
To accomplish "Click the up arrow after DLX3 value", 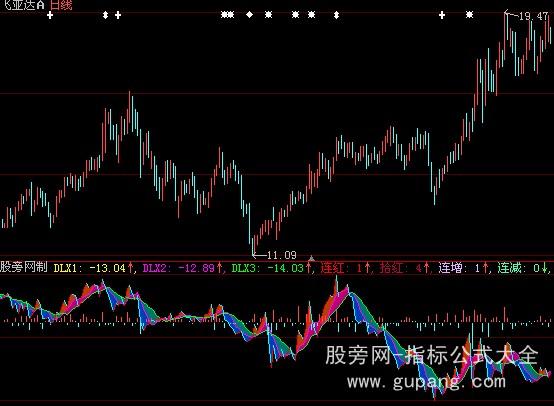I will coord(308,268).
